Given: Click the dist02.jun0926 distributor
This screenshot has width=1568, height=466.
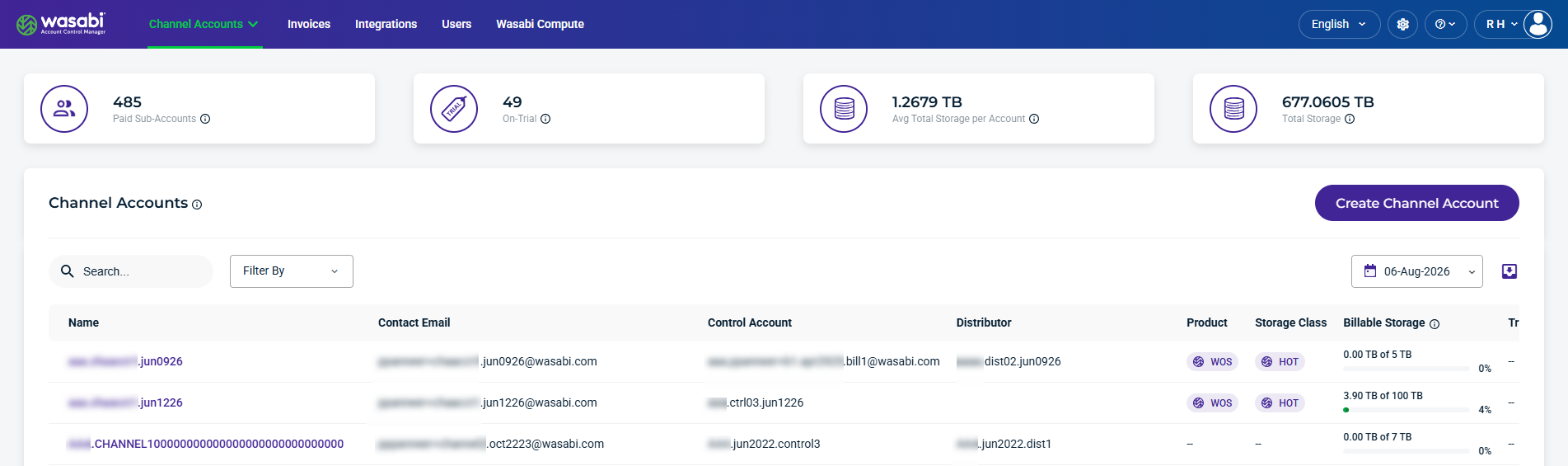Looking at the screenshot, I should pyautogui.click(x=1009, y=361).
